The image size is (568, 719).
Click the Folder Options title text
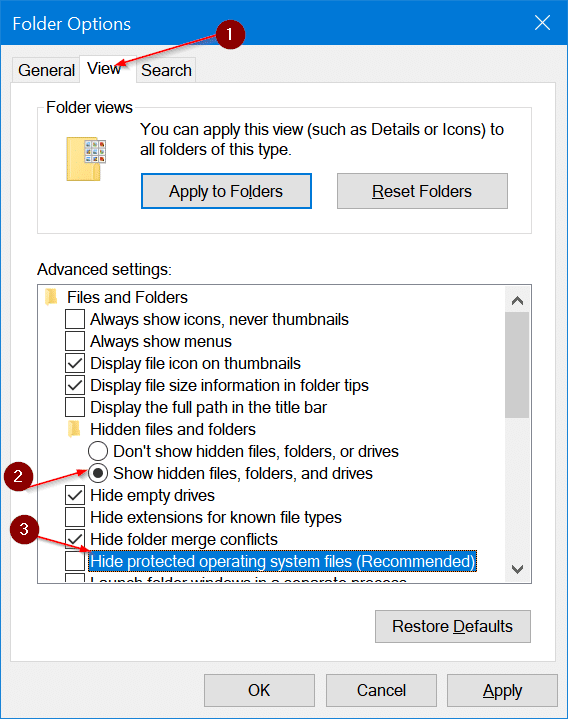tap(72, 24)
